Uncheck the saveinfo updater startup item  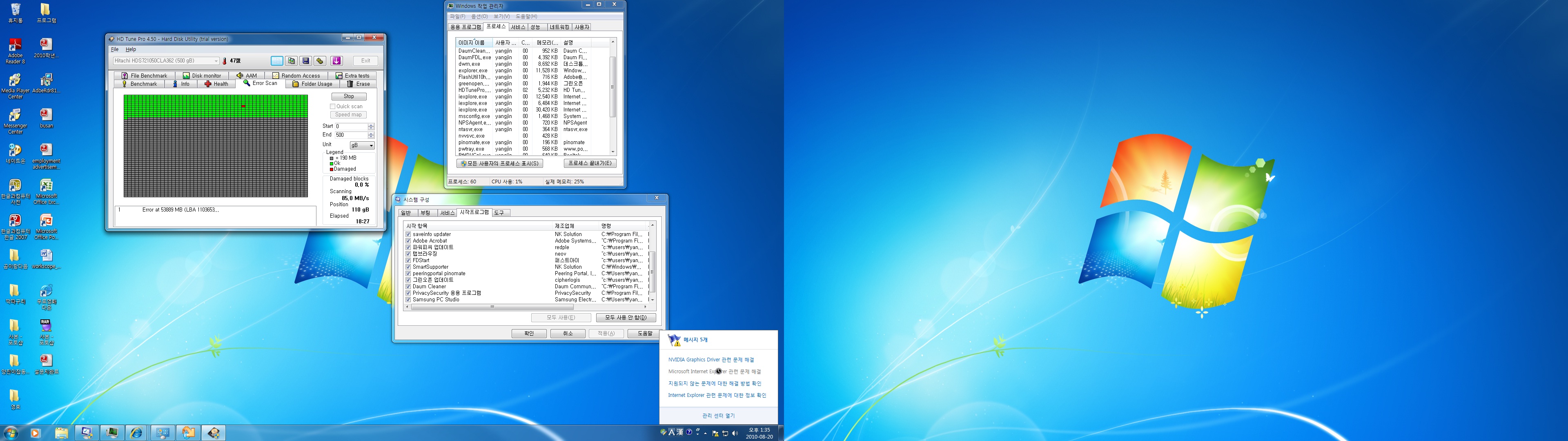[408, 234]
